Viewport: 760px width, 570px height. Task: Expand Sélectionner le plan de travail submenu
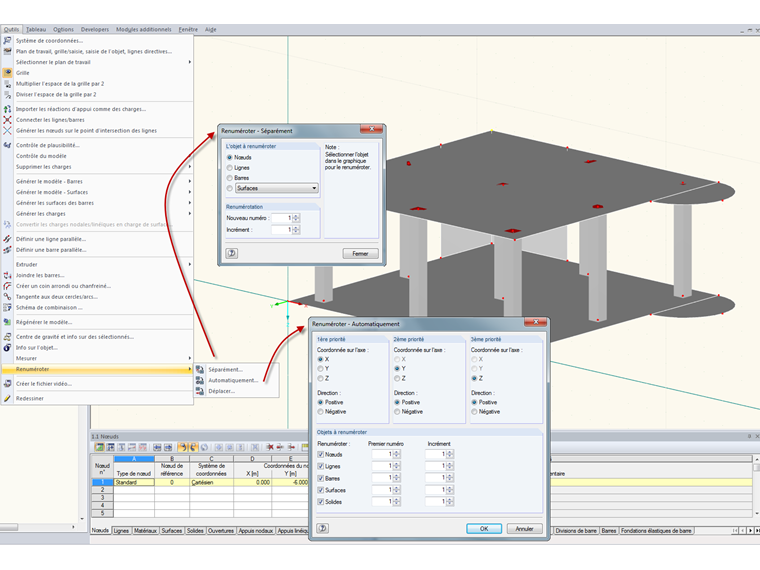(190, 62)
